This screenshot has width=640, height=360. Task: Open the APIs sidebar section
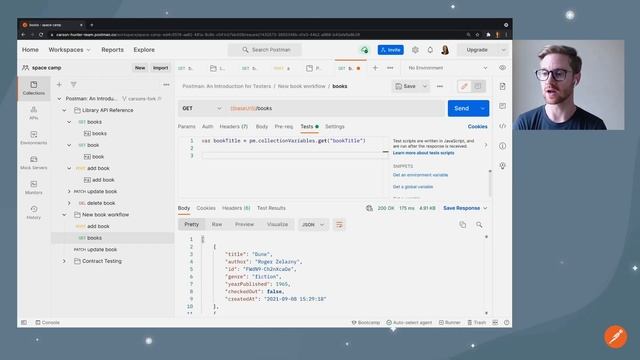coord(33,113)
